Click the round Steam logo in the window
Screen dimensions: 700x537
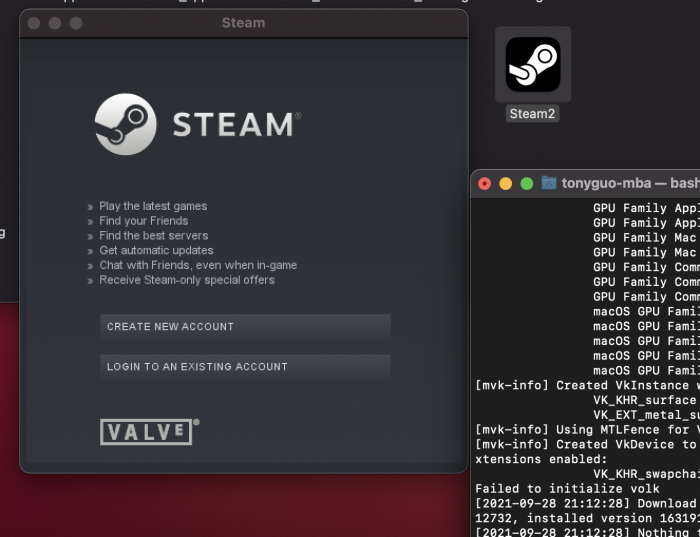[x=126, y=124]
